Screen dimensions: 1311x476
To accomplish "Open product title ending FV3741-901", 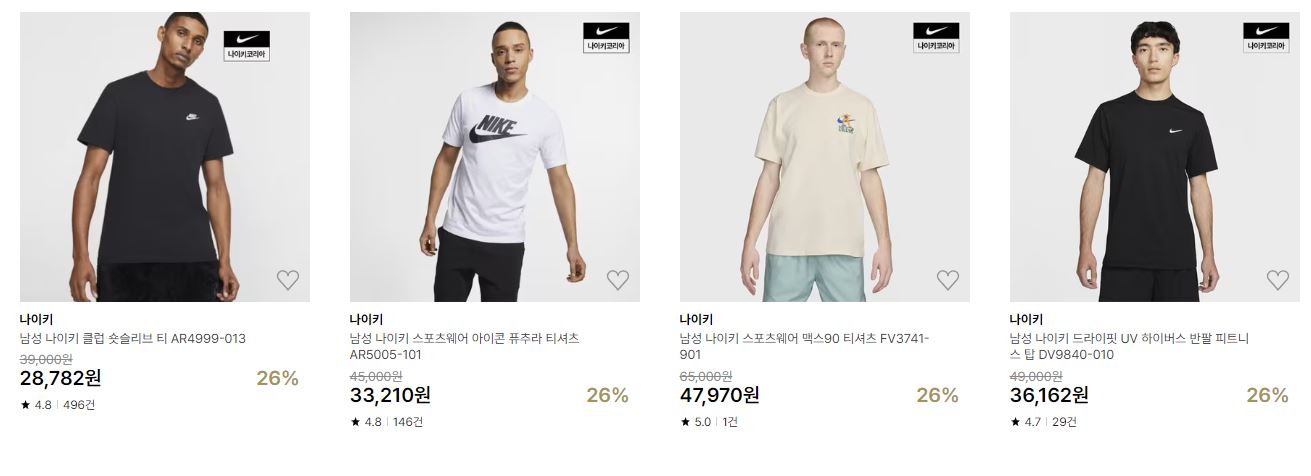I will pos(805,347).
